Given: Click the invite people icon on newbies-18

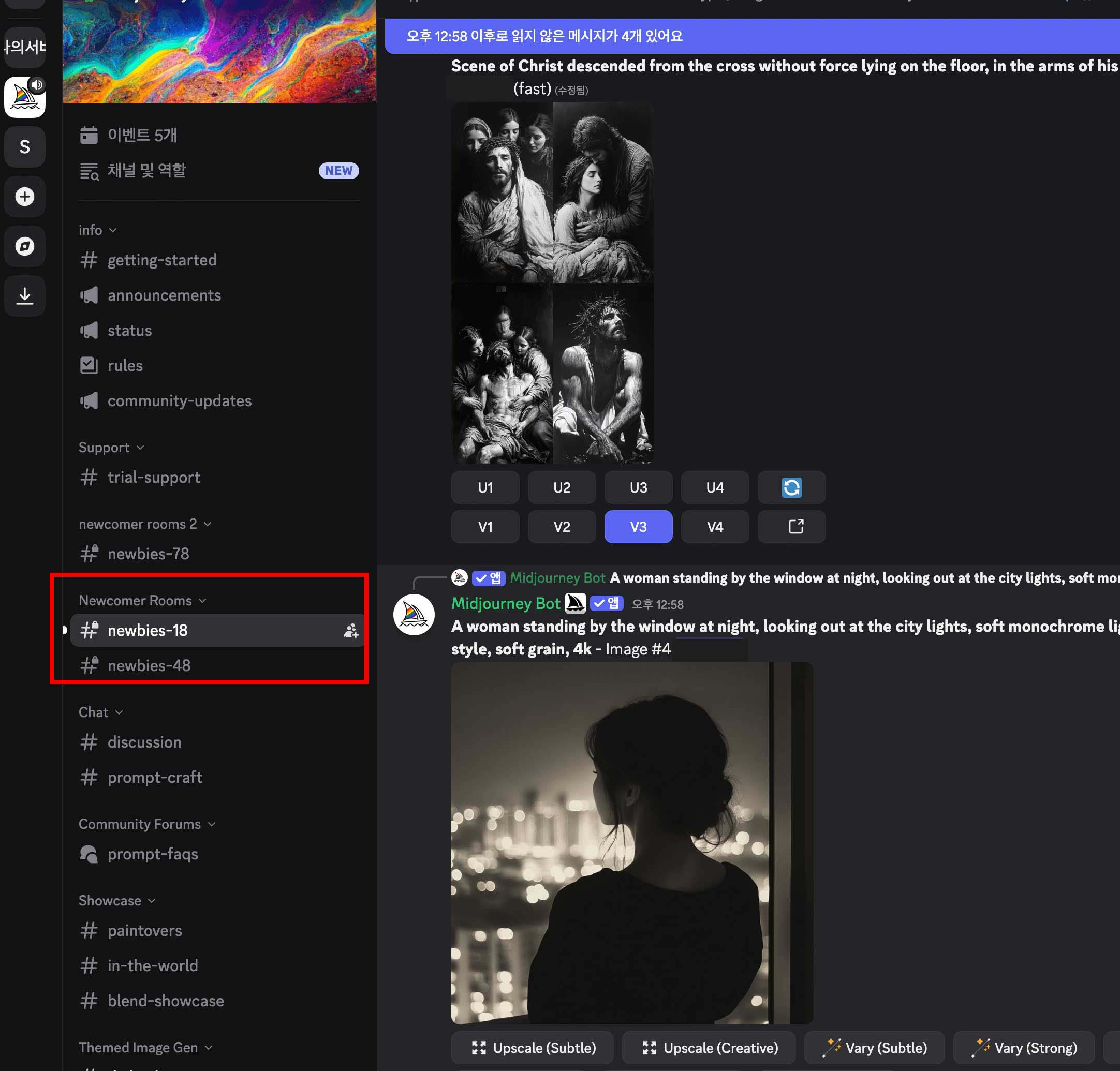Looking at the screenshot, I should coord(351,630).
